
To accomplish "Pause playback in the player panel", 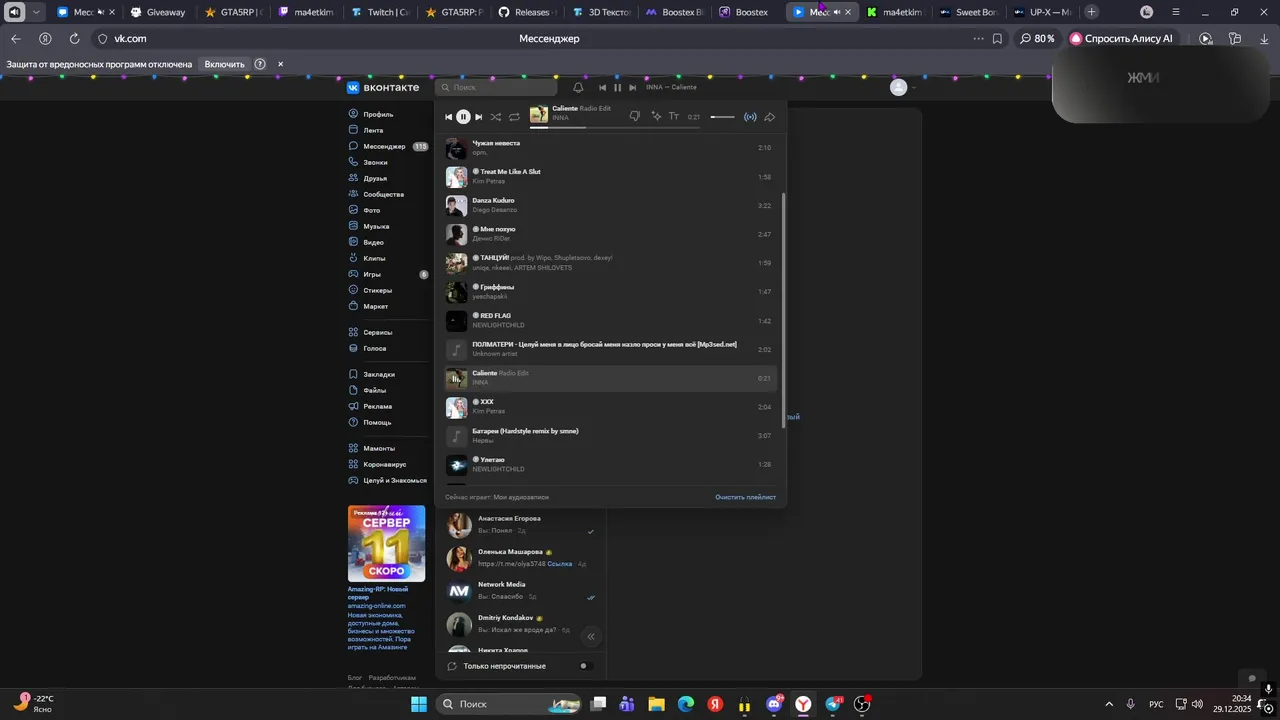I will point(463,117).
